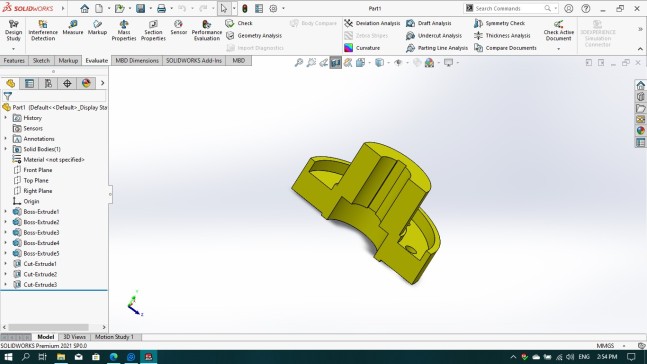Open Compare Documents
This screenshot has width=647, height=364.
click(505, 48)
